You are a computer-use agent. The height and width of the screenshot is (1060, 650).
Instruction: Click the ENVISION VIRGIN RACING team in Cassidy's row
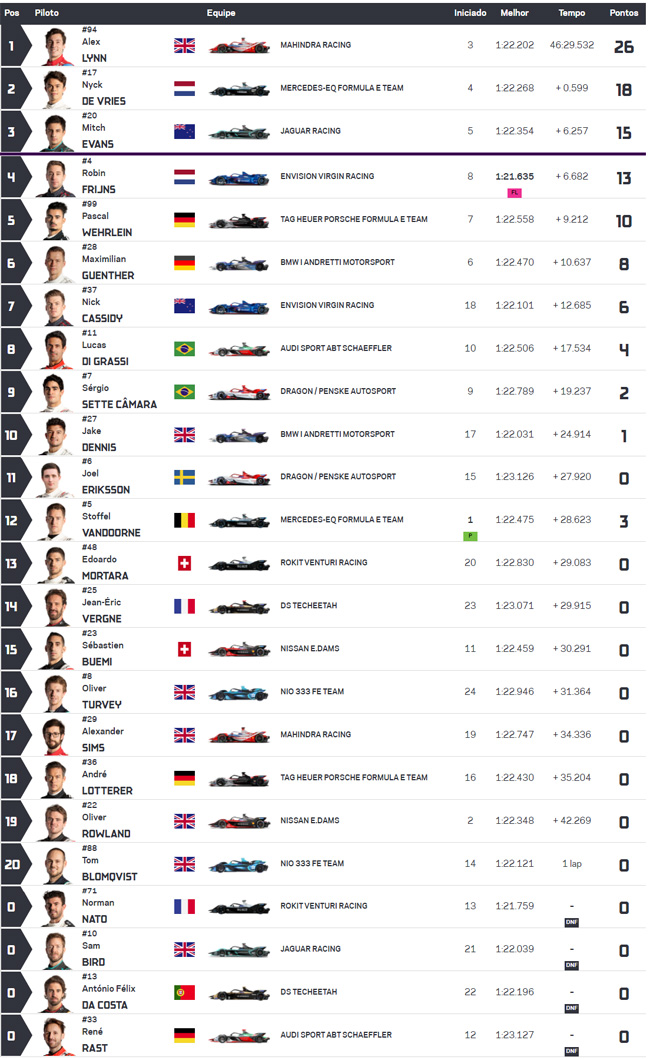point(327,305)
